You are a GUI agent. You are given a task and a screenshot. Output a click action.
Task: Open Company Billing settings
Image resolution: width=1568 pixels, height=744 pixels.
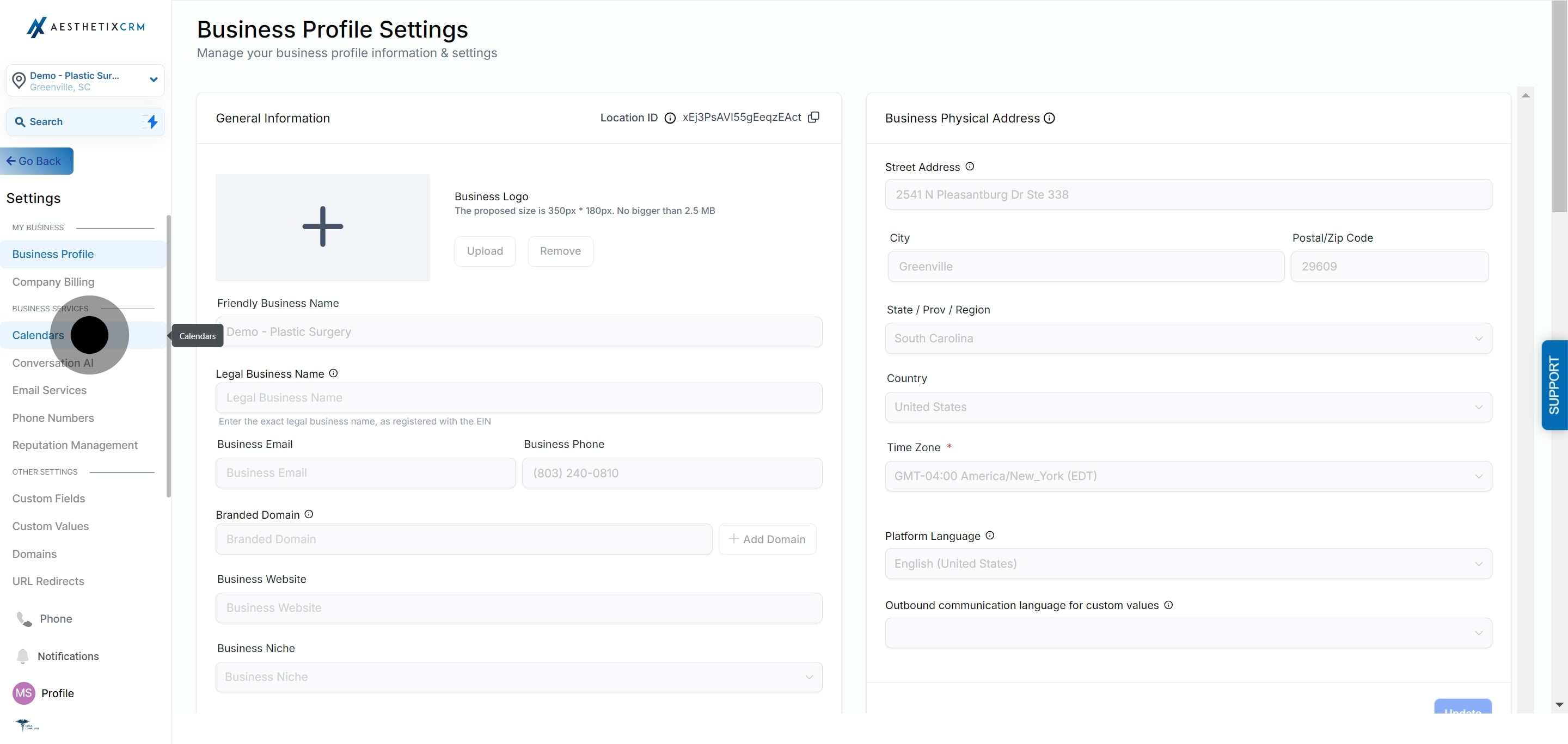click(53, 282)
